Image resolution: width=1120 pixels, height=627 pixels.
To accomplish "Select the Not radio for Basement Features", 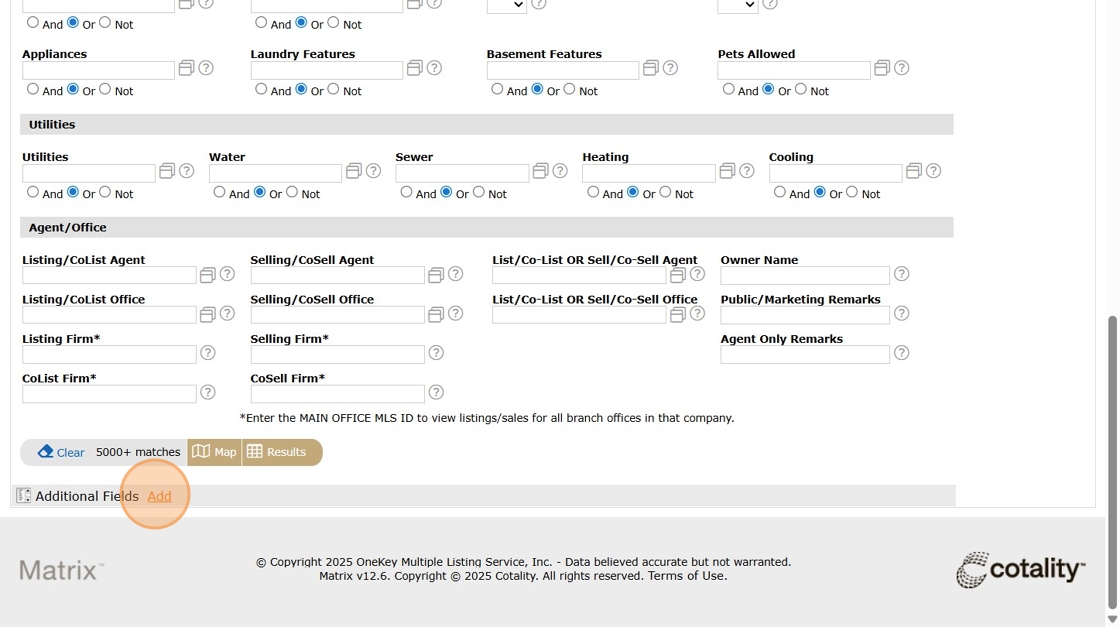I will click(x=569, y=89).
